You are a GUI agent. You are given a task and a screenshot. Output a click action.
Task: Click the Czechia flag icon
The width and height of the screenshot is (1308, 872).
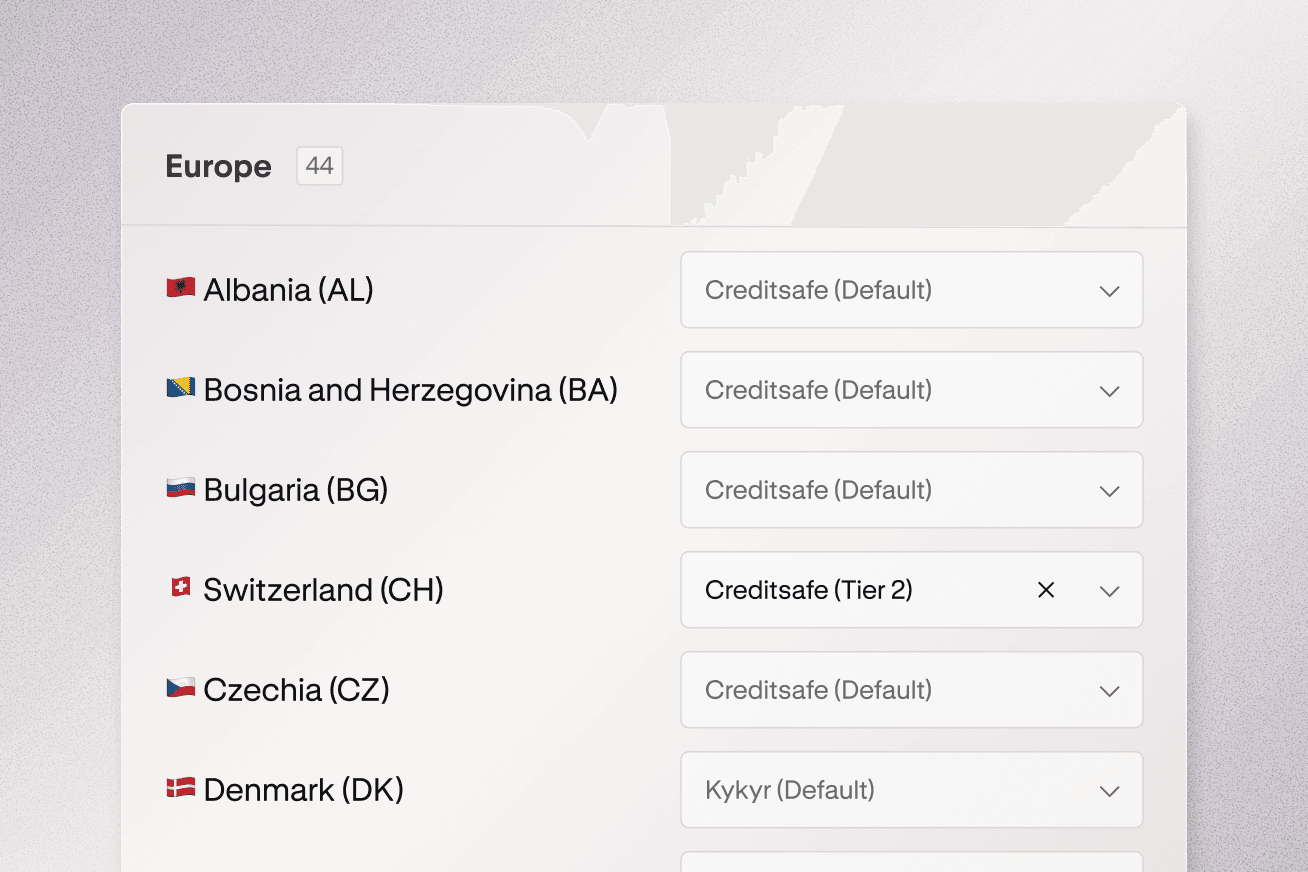click(x=180, y=688)
